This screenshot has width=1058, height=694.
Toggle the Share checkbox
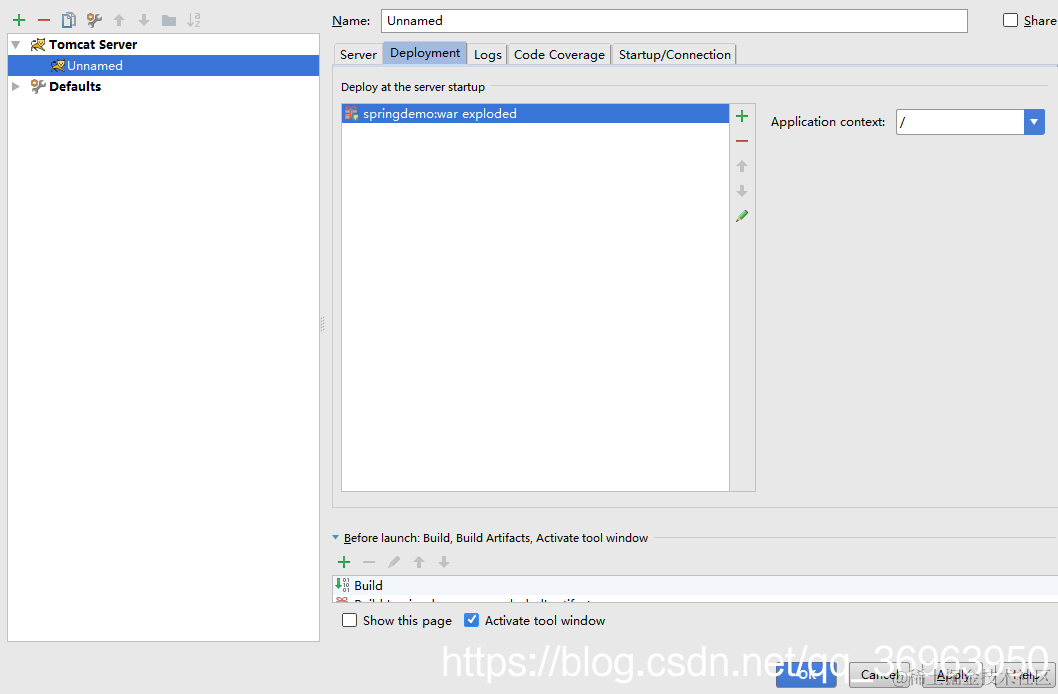tap(1010, 20)
